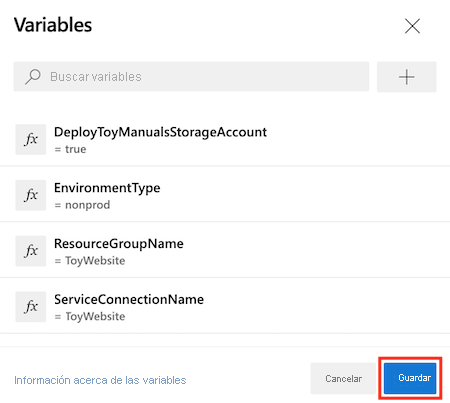Open Información acerca de las variables link

100,380
